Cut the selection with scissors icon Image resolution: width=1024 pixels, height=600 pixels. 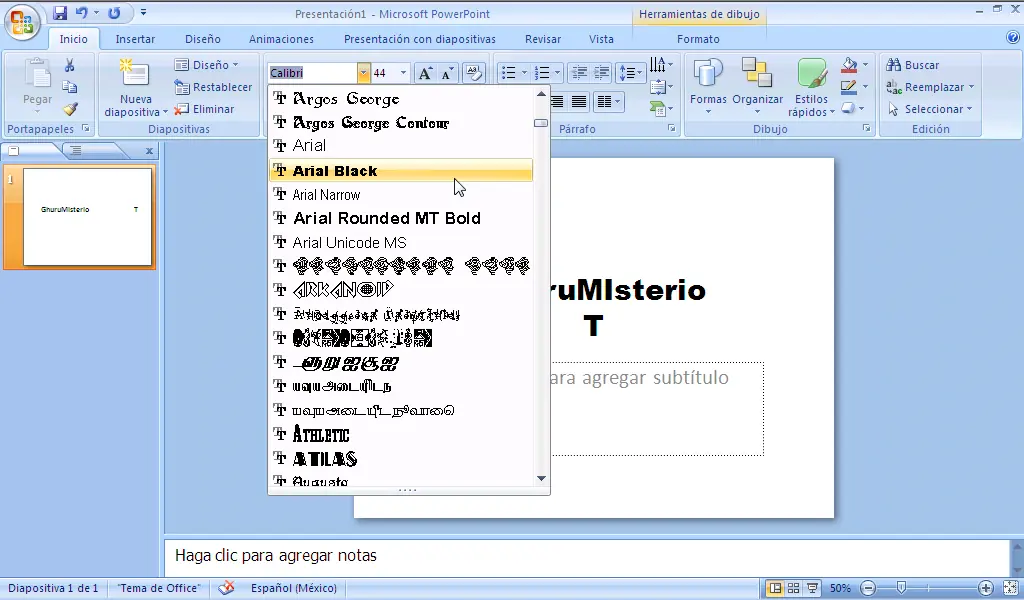[69, 65]
